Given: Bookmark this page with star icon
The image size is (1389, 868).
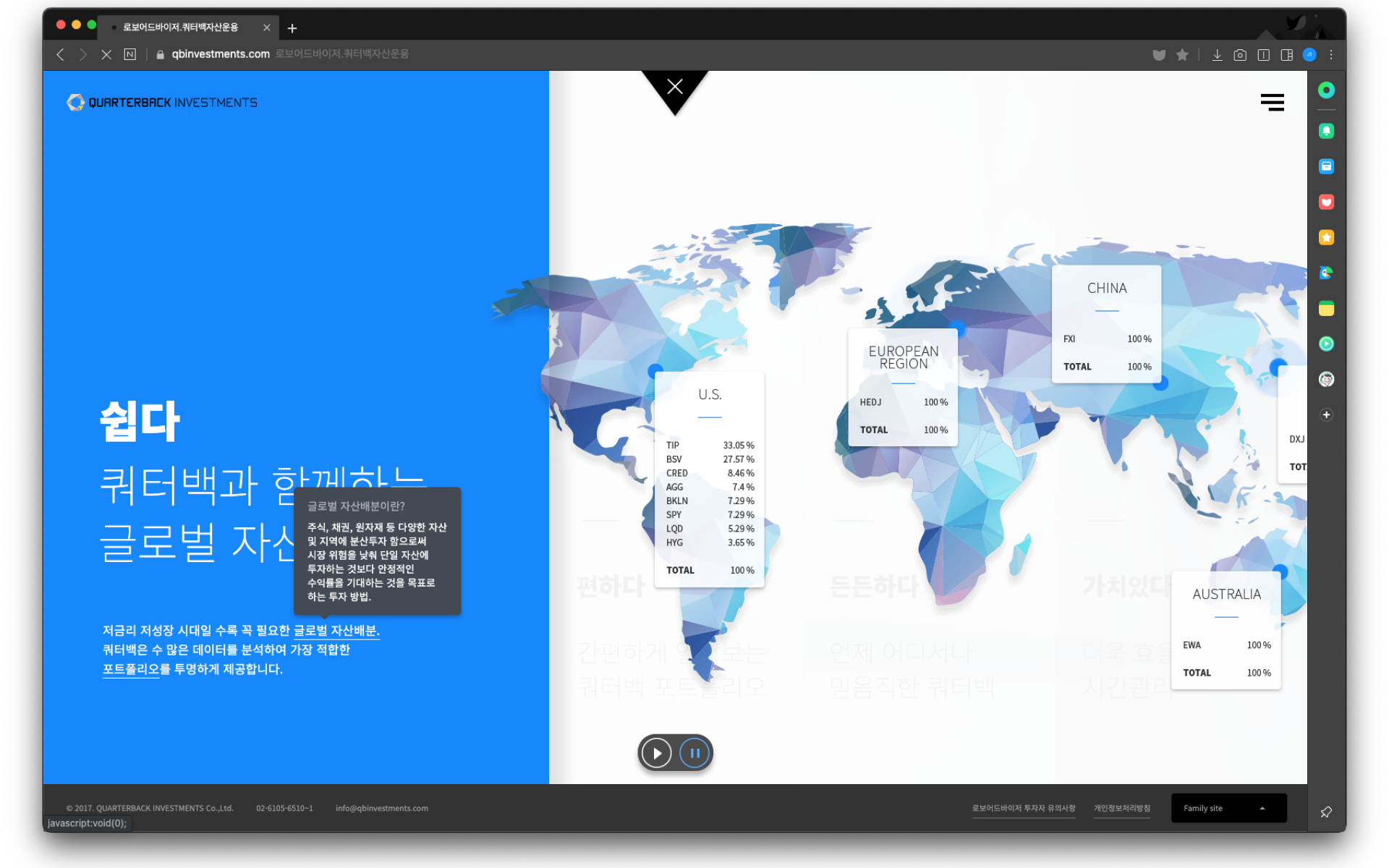Looking at the screenshot, I should click(x=1182, y=54).
